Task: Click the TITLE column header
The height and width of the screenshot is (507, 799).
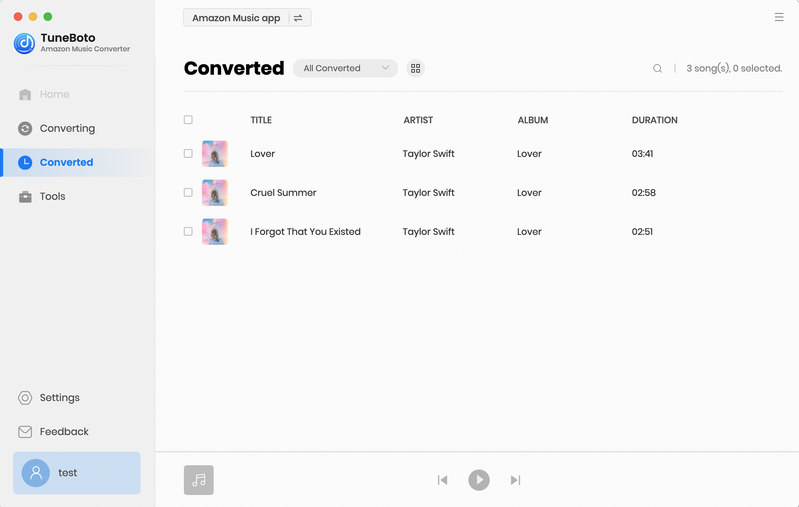Action: (x=261, y=120)
